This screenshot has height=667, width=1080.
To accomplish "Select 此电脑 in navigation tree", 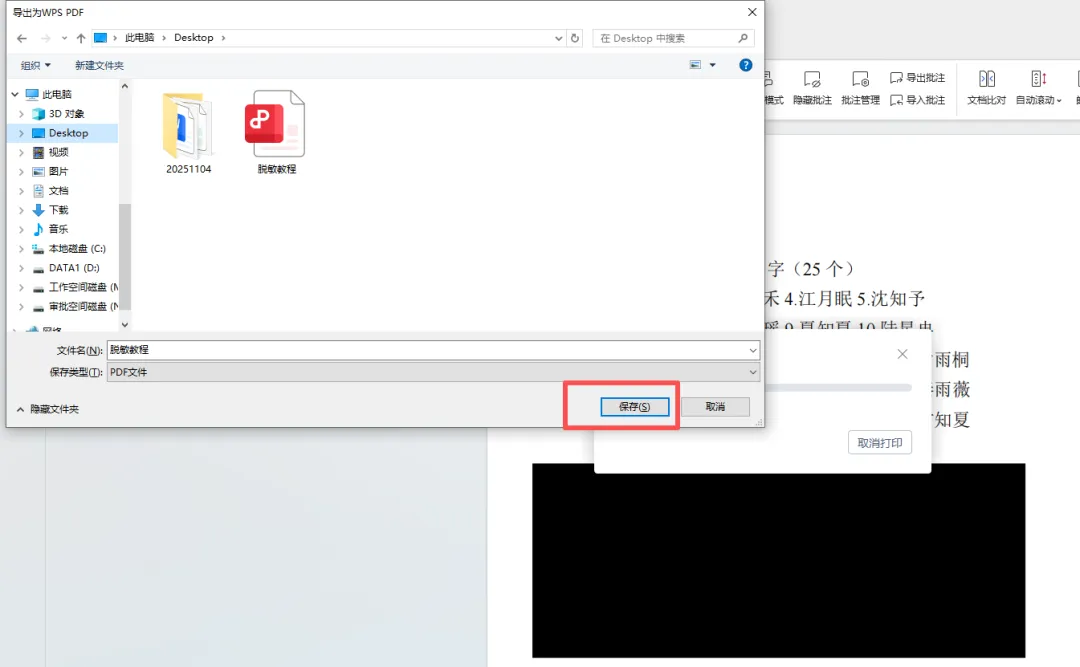I will pyautogui.click(x=56, y=94).
